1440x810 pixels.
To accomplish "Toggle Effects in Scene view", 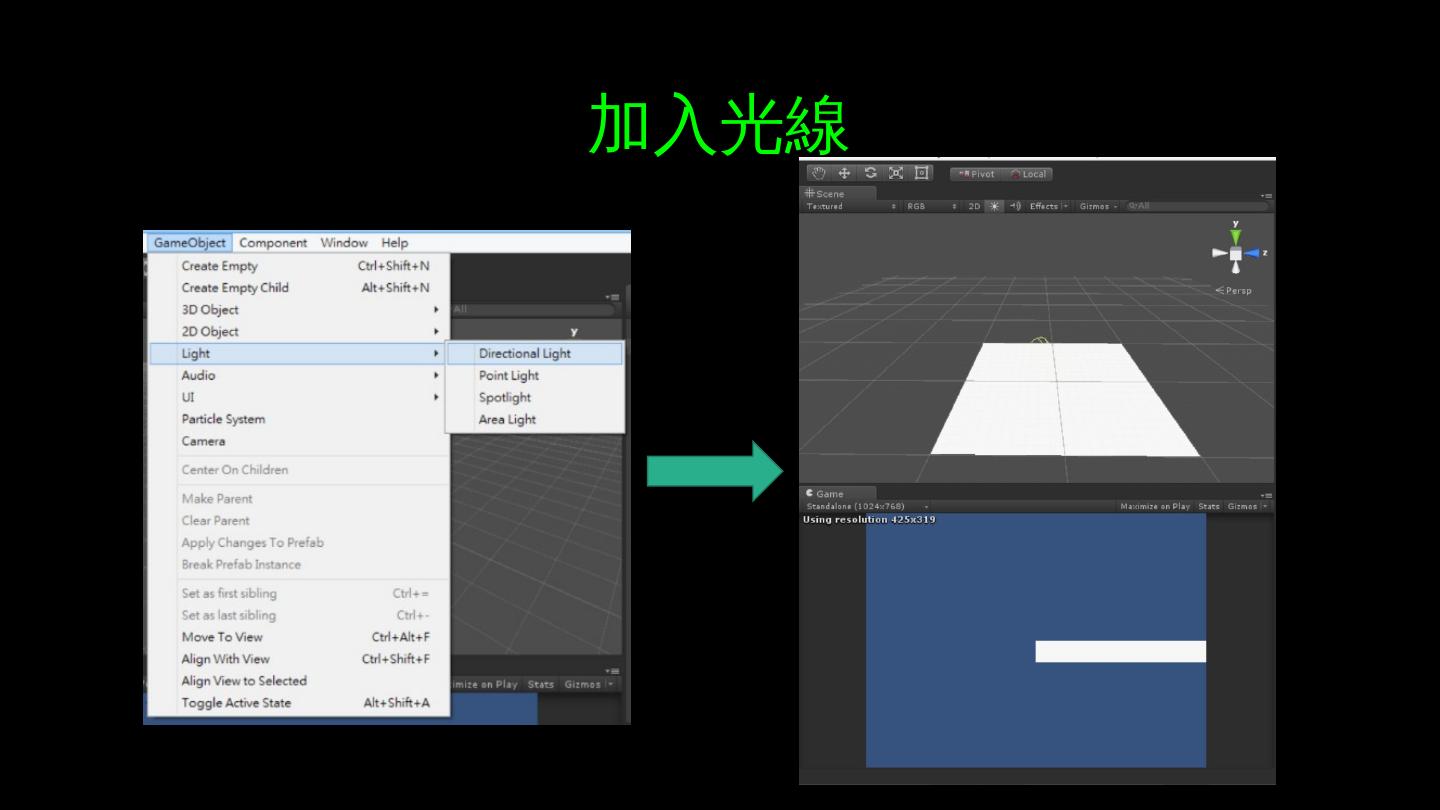I will (x=1043, y=206).
